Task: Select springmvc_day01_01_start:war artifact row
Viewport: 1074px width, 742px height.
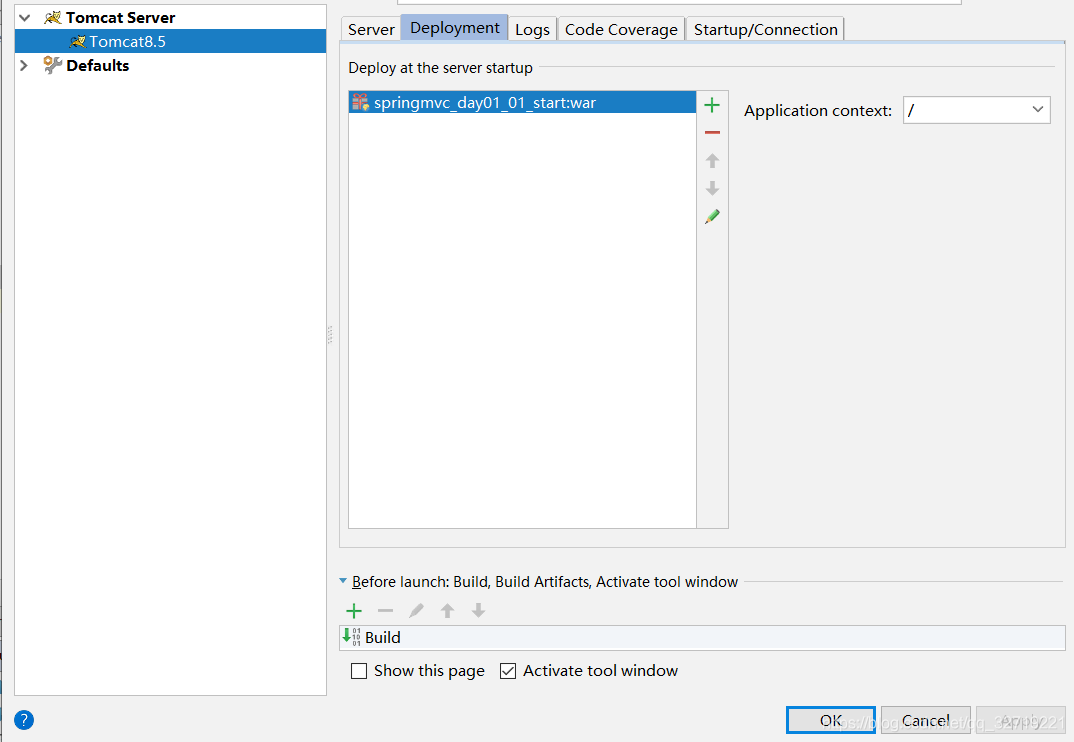Action: point(522,102)
